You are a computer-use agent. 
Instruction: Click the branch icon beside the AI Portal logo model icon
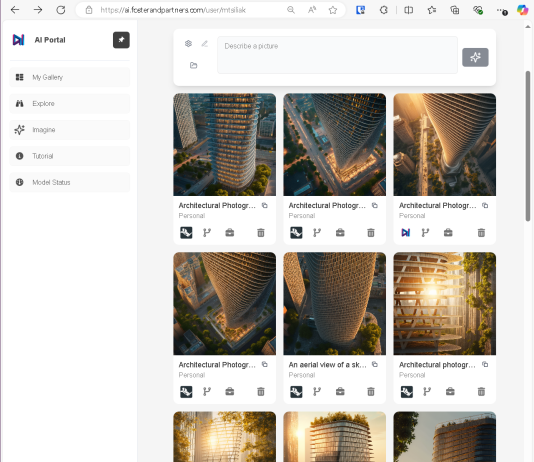pyautogui.click(x=425, y=233)
